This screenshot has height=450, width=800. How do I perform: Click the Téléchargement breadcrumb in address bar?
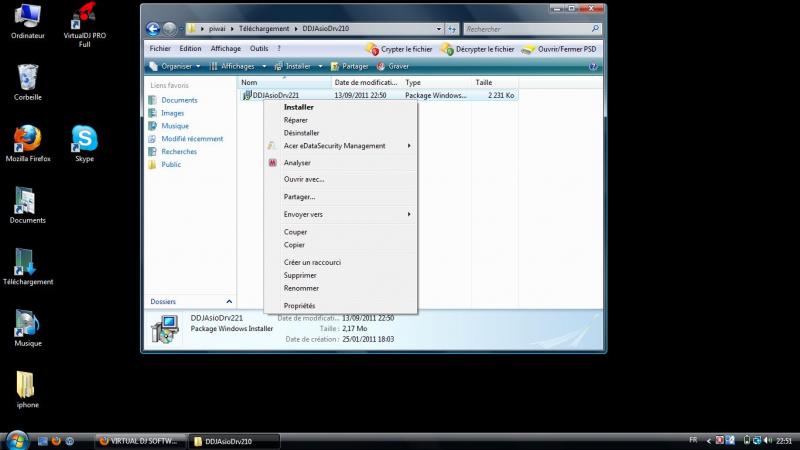pyautogui.click(x=264, y=29)
